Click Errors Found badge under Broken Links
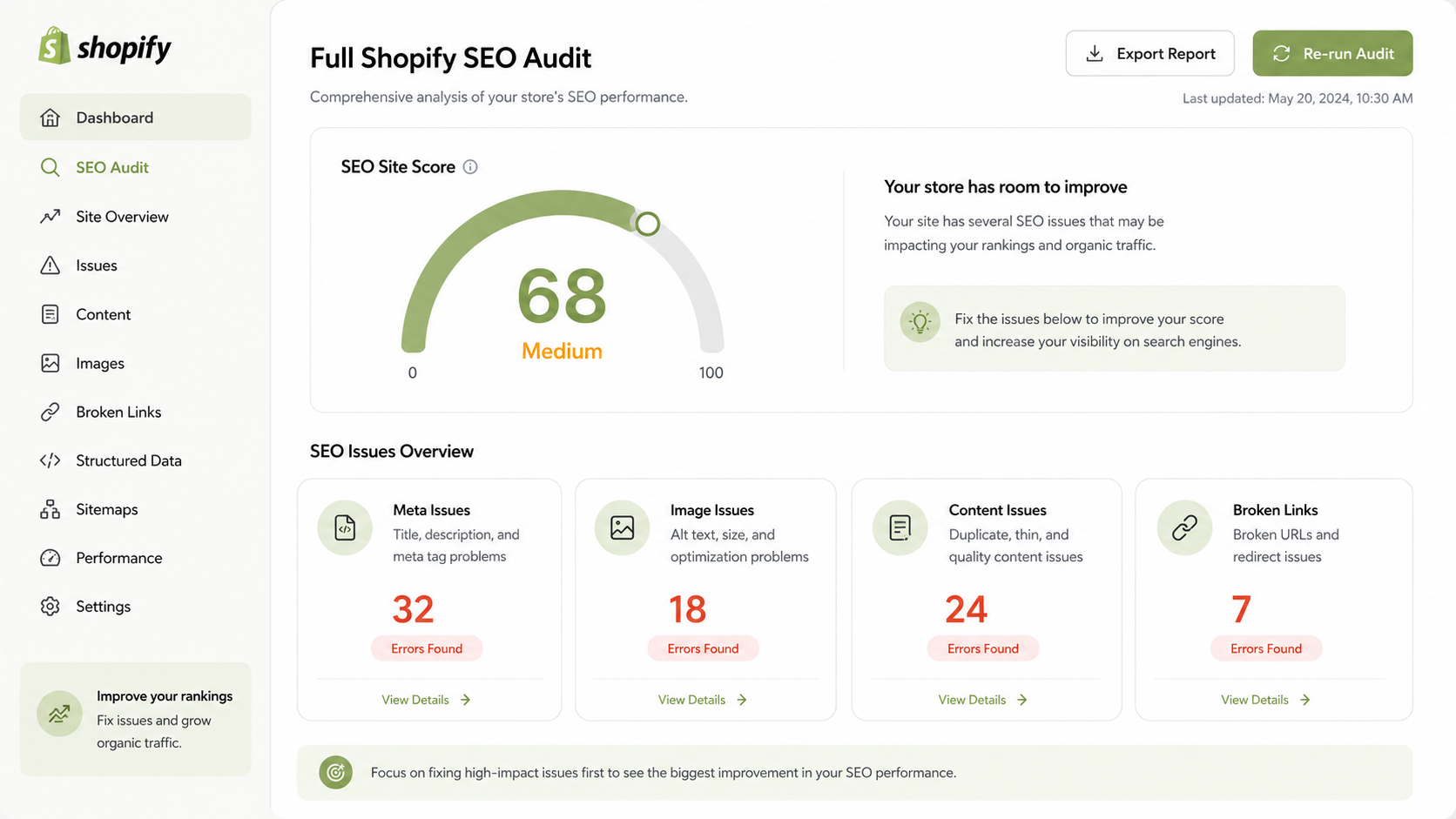The width and height of the screenshot is (1456, 819). tap(1266, 648)
